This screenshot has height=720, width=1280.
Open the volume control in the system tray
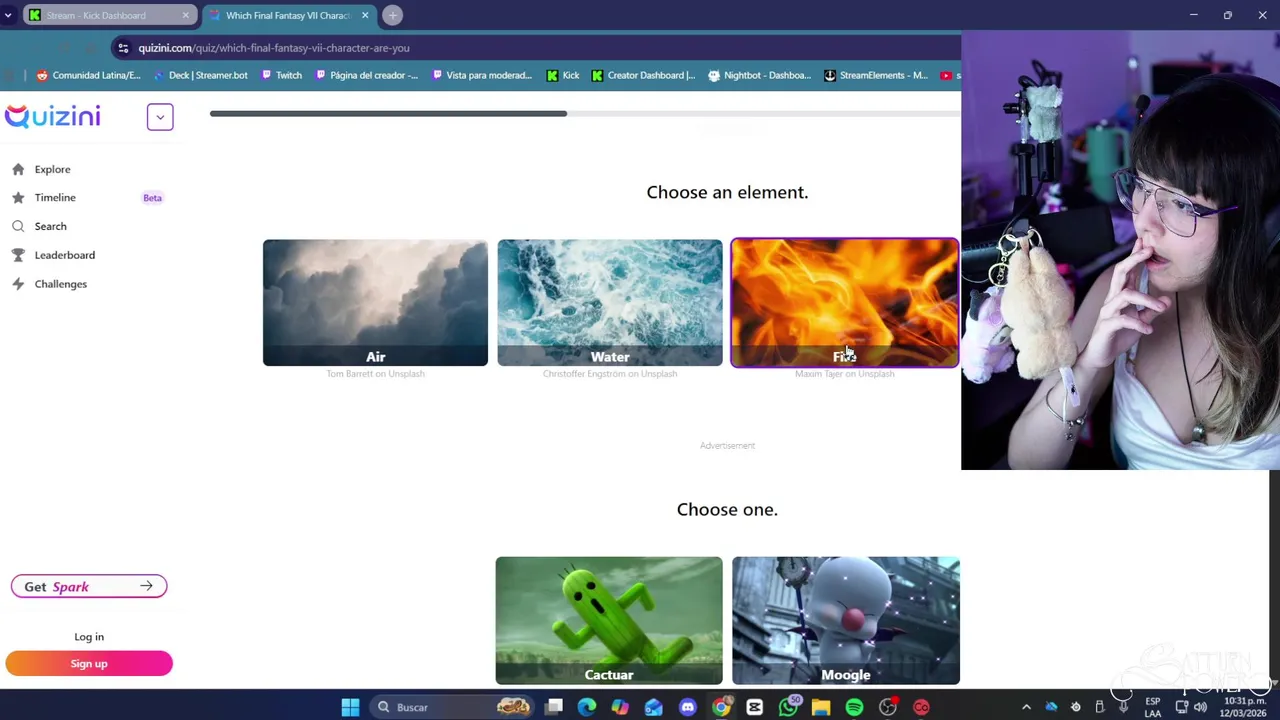point(1200,707)
